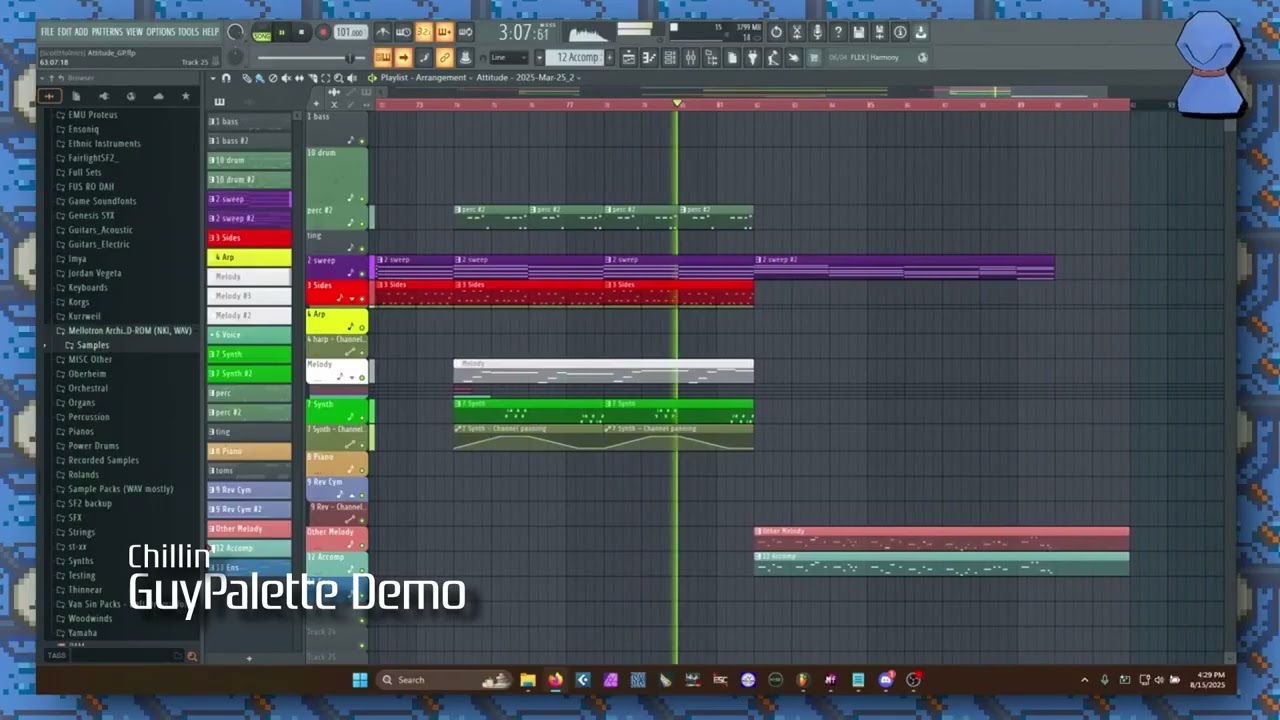Toggle the wait-for-input-to-start icon
Viewport: 1280px width, 720px height.
(403, 32)
